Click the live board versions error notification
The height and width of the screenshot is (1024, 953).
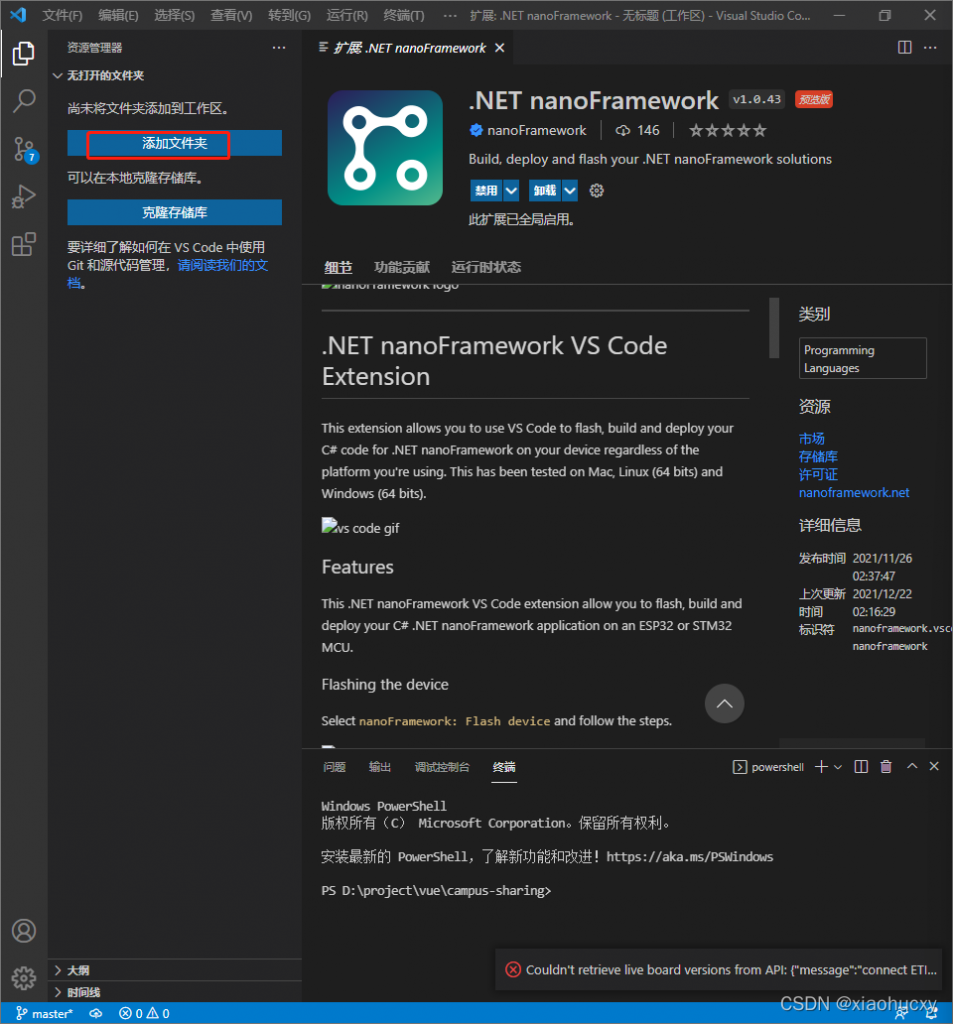click(719, 970)
